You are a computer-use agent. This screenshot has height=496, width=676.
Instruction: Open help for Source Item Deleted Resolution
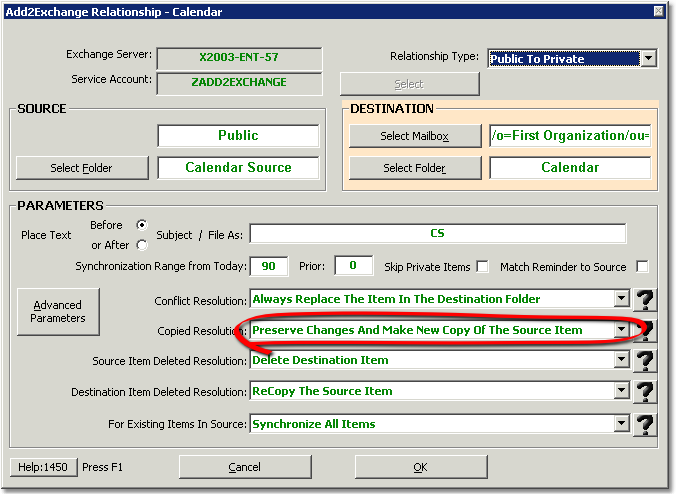click(645, 361)
